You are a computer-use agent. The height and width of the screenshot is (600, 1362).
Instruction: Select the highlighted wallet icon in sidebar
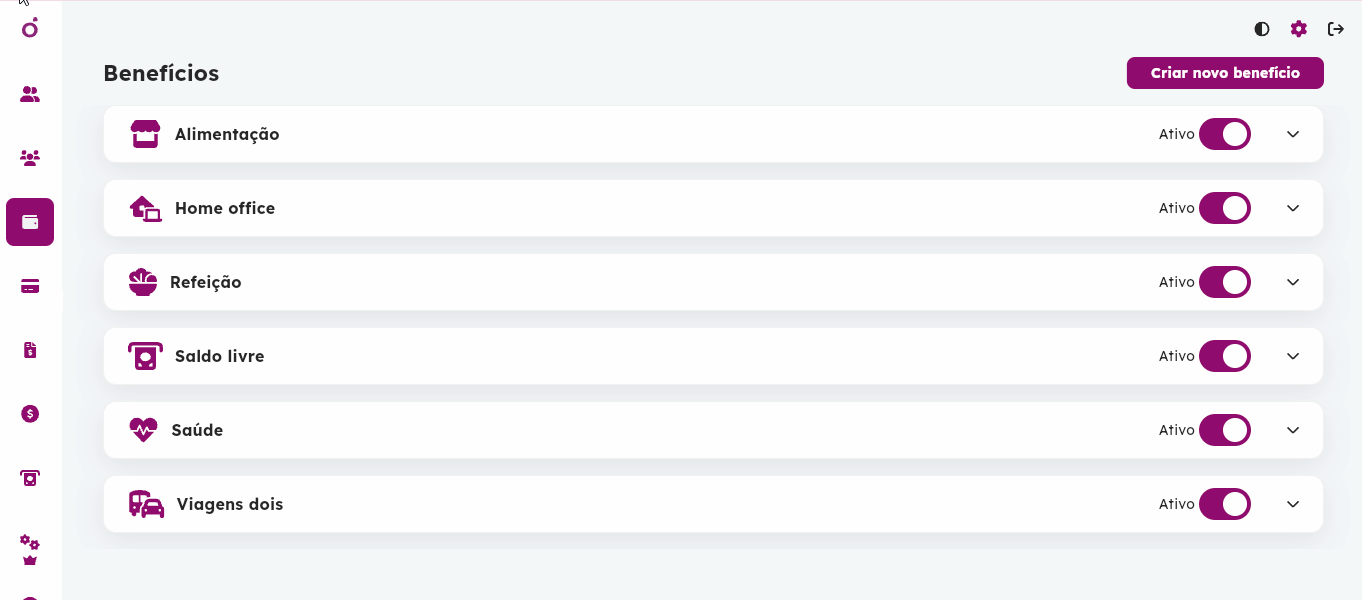click(x=30, y=222)
